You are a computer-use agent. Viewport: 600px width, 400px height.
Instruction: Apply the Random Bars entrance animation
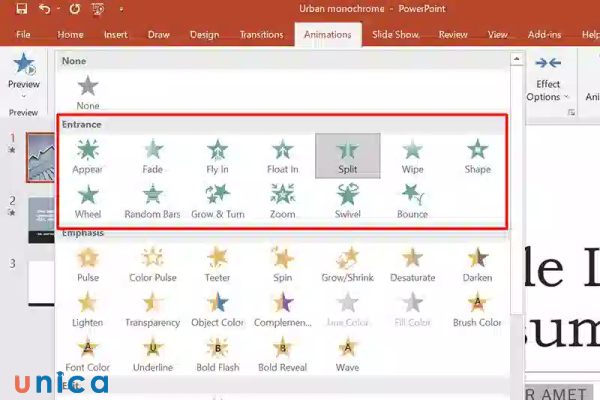tap(152, 199)
